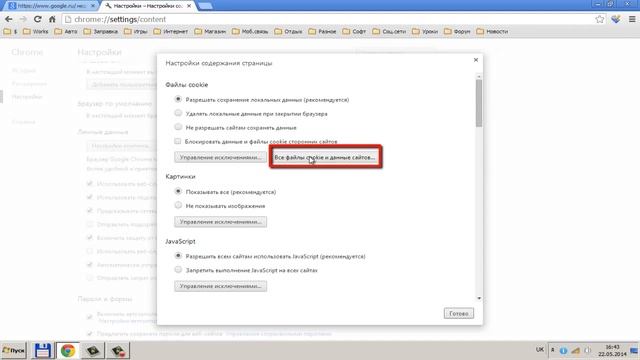The image size is (640, 360).
Task: Open the Пуск start button
Action: [x=13, y=351]
